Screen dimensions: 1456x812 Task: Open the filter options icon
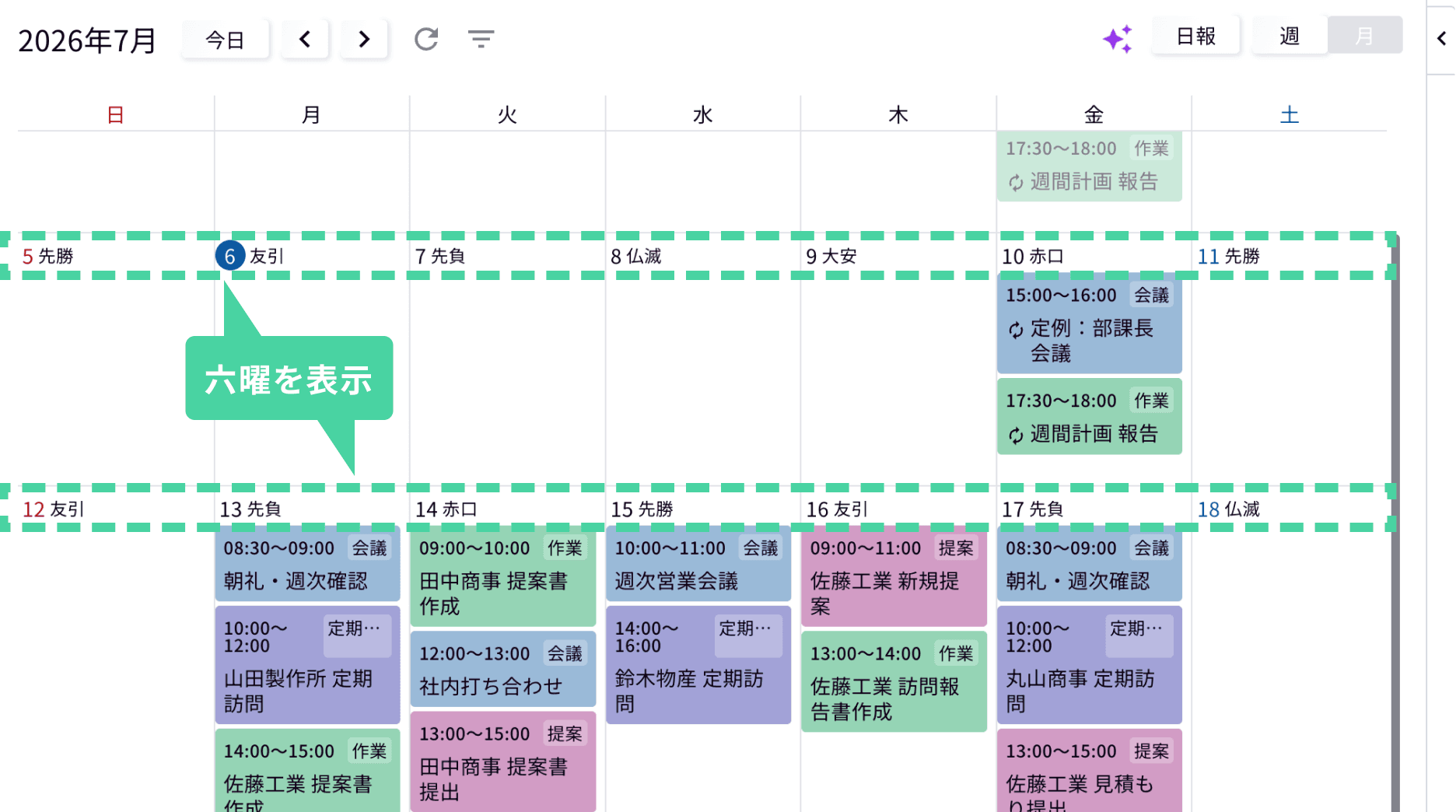coord(481,38)
